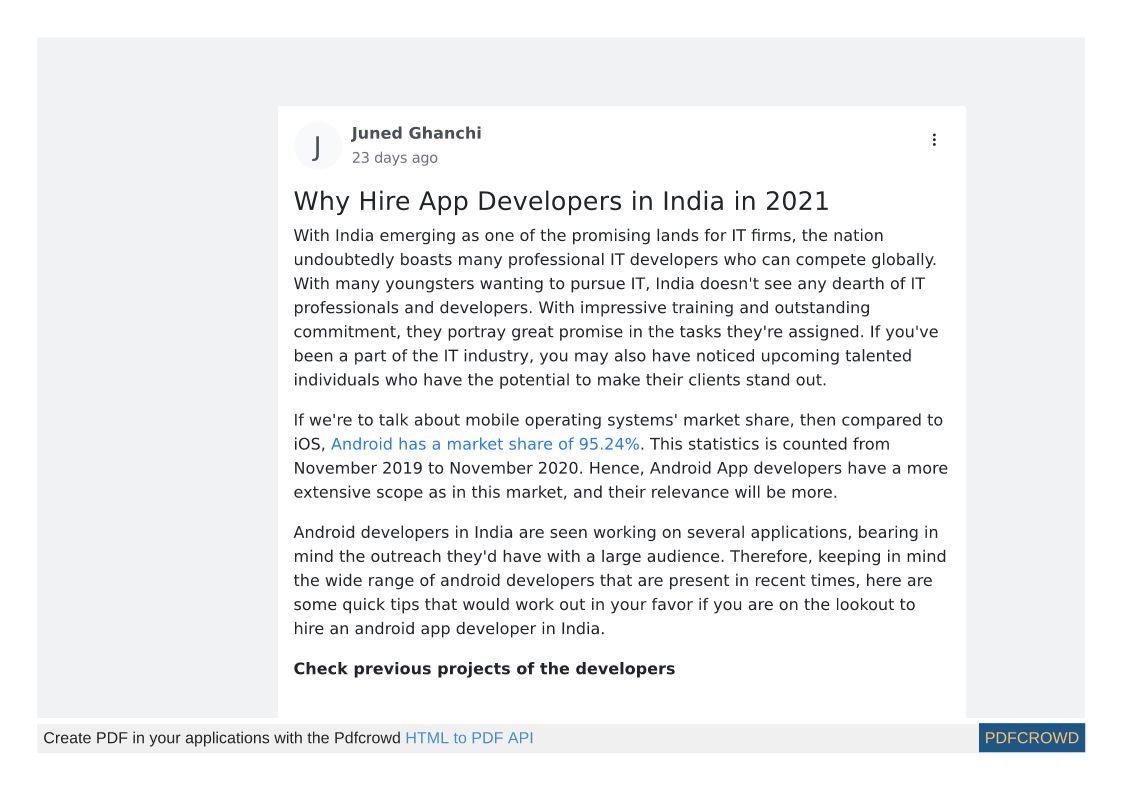Click the line starting "commitment, they portray great"
The height and width of the screenshot is (795, 1123).
click(615, 332)
